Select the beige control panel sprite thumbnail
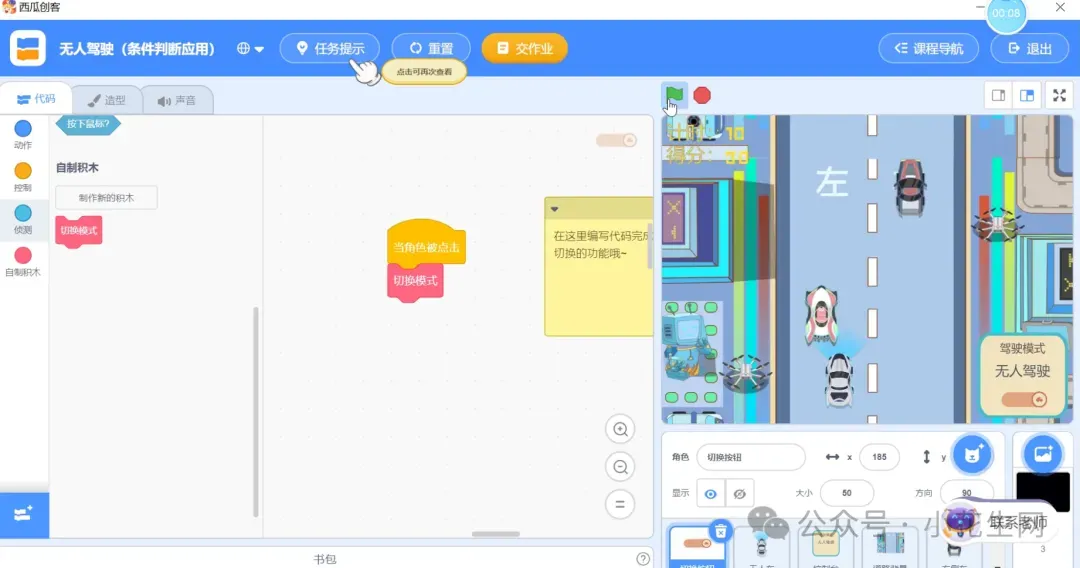The image size is (1080, 568). [825, 548]
